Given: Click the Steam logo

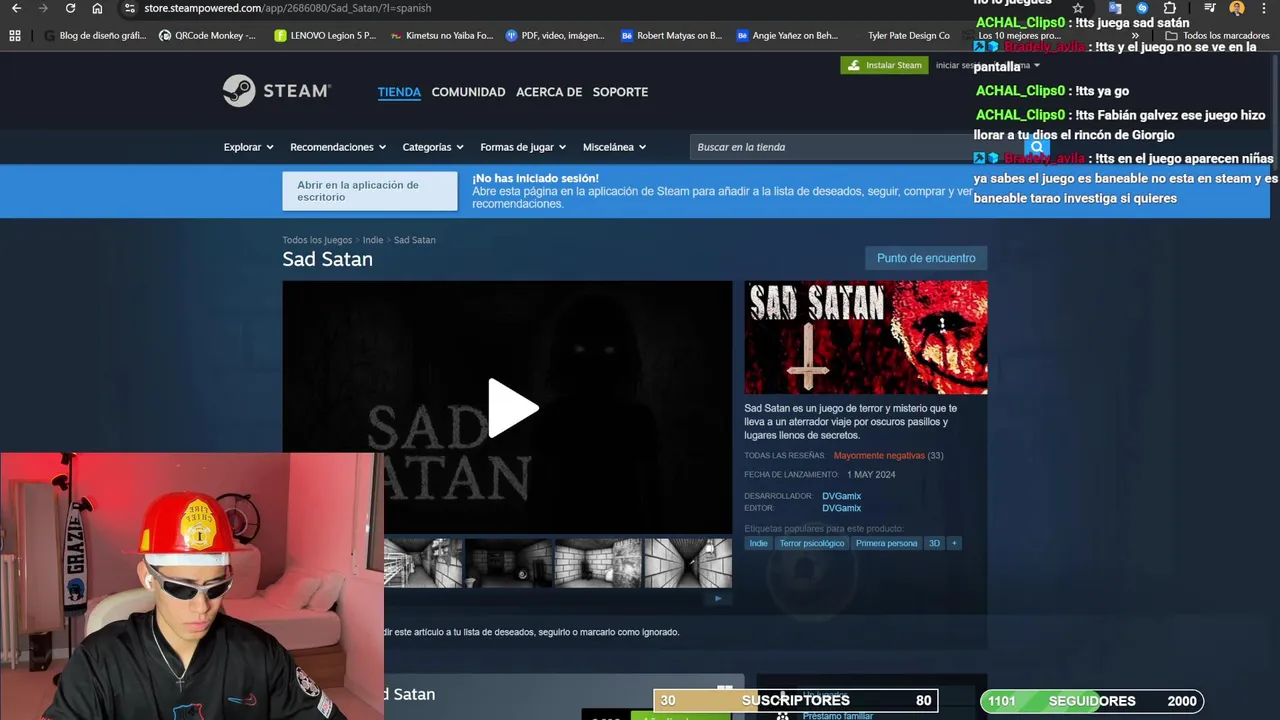Looking at the screenshot, I should [277, 91].
